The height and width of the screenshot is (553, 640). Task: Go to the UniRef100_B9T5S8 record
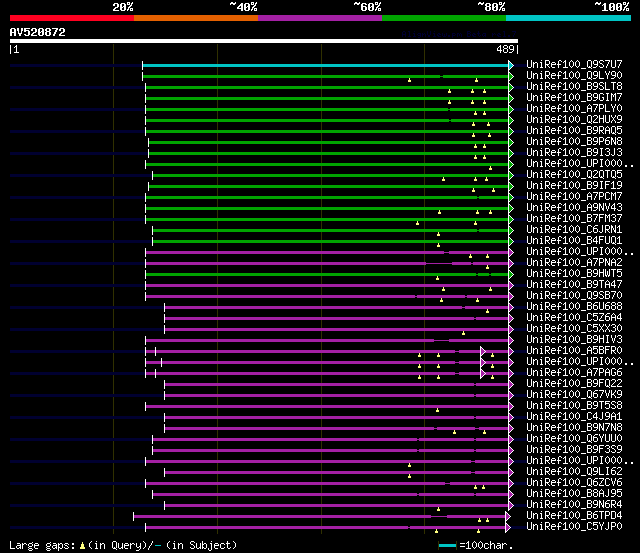point(574,406)
